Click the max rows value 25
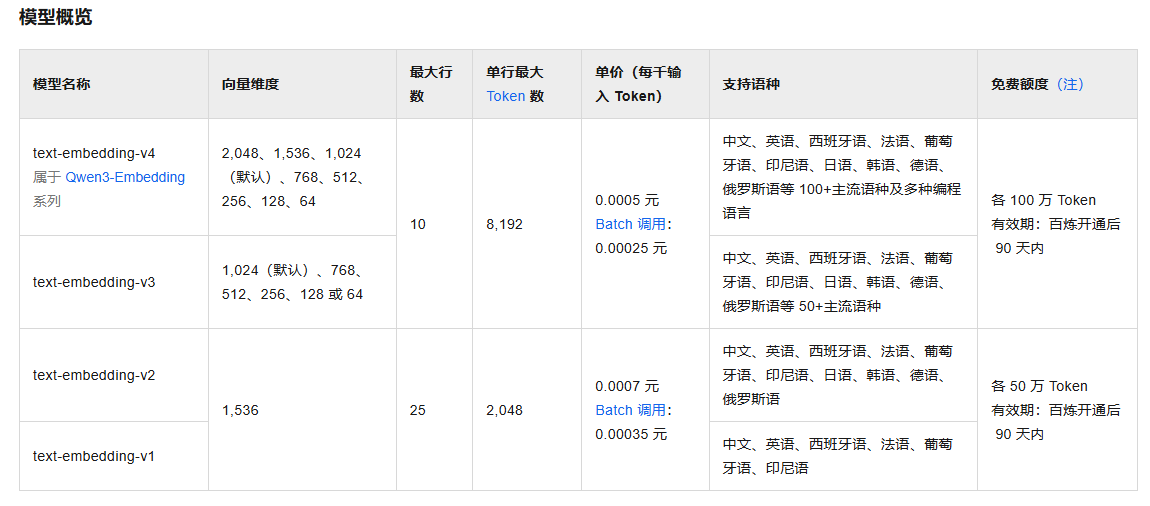Viewport: 1150px width, 506px height. [x=418, y=410]
